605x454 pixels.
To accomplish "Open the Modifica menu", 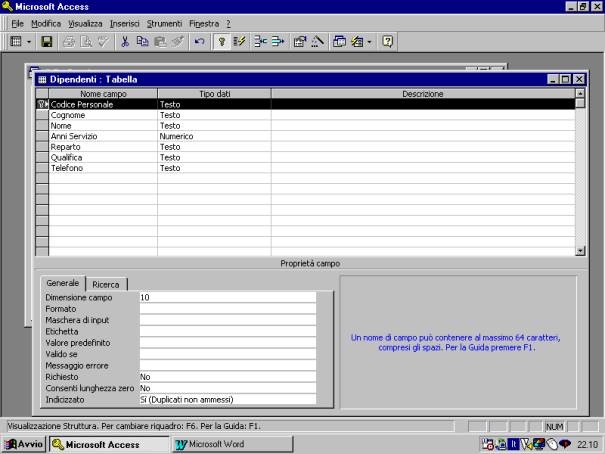I will point(46,24).
